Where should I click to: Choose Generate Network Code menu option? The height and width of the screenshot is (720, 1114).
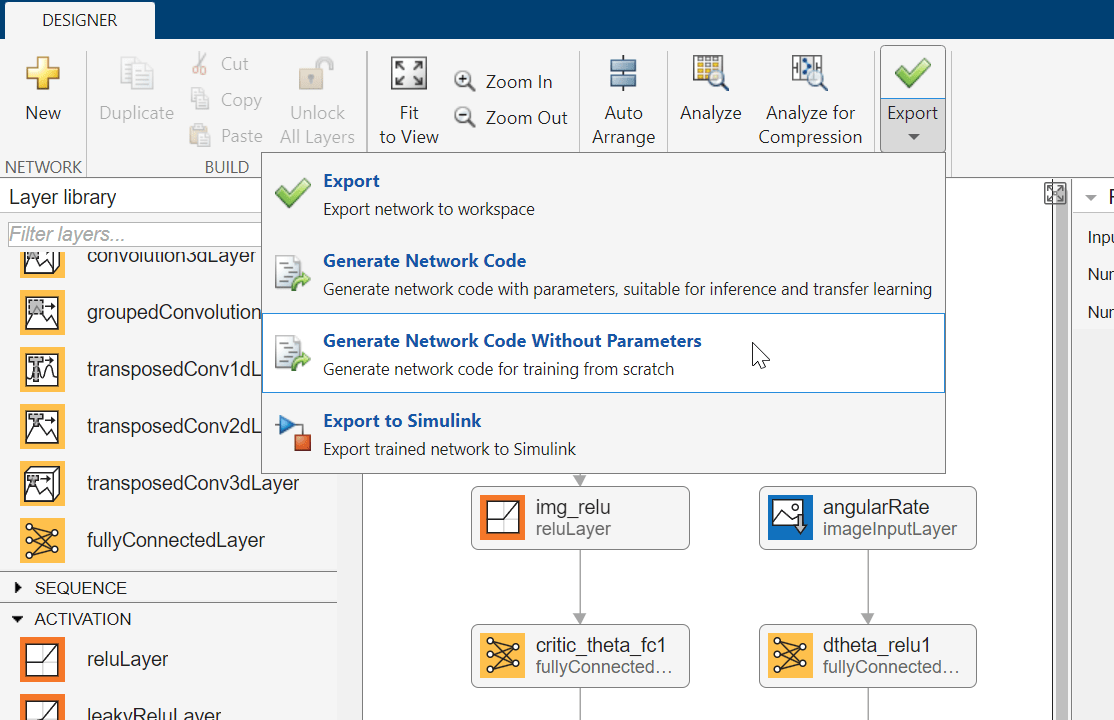(x=424, y=261)
